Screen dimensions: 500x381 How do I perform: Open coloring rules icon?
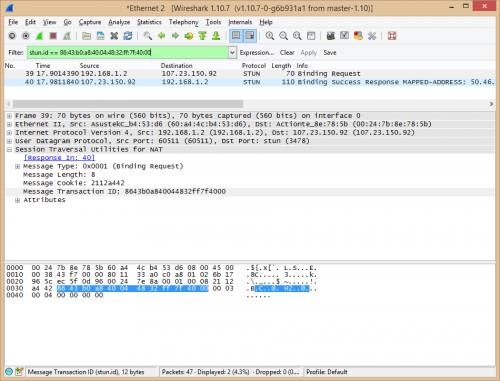click(358, 36)
